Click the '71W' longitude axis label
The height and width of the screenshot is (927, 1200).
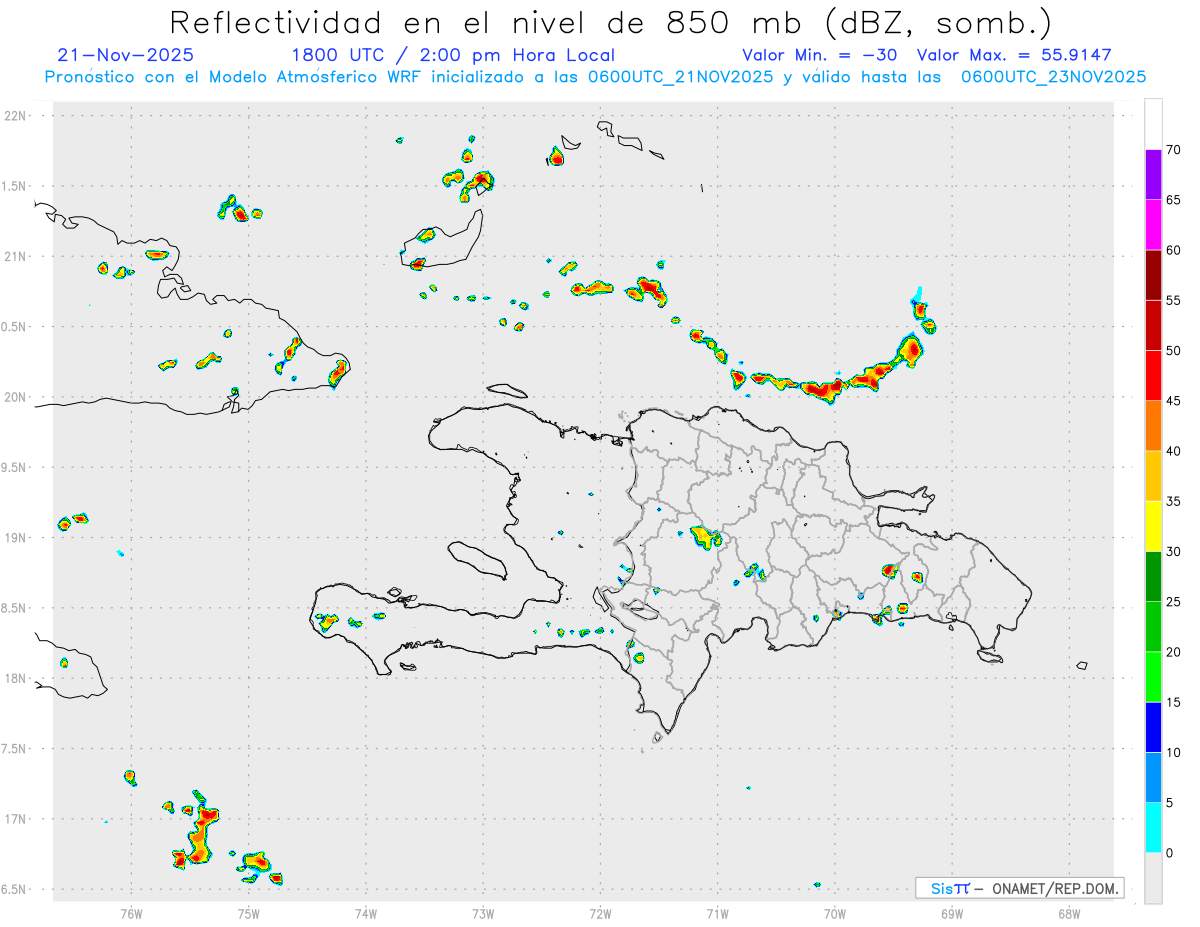[717, 913]
